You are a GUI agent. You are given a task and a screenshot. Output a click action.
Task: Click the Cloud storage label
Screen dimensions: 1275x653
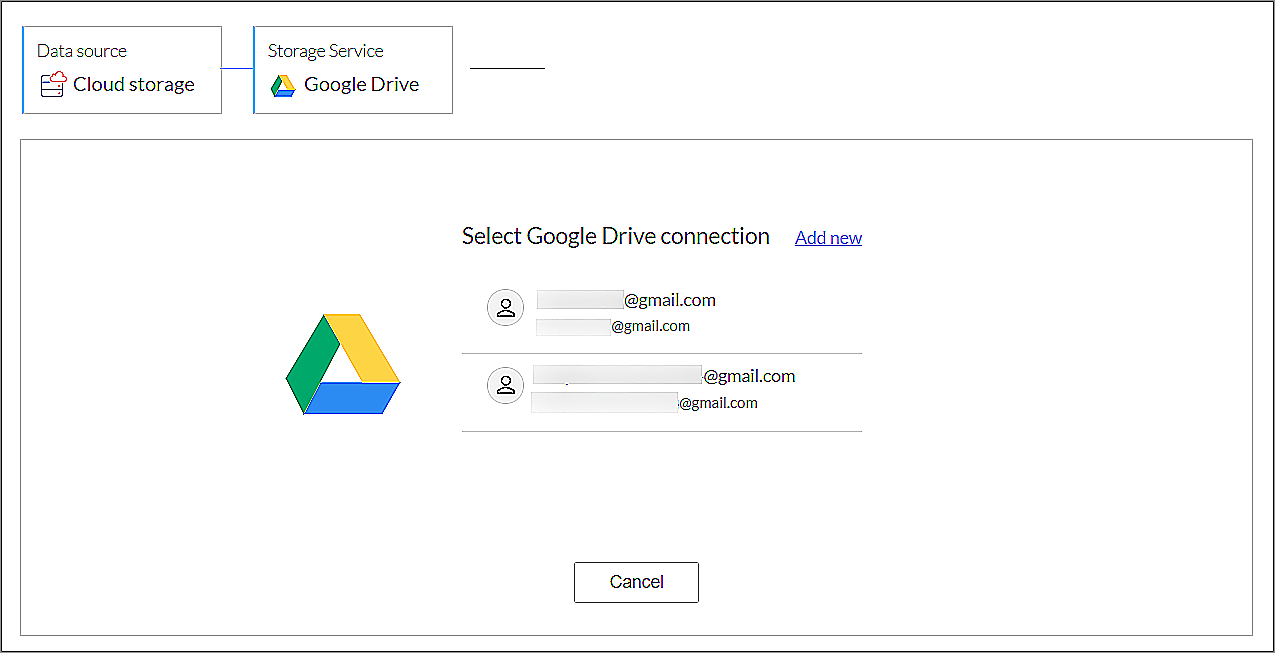[x=134, y=85]
